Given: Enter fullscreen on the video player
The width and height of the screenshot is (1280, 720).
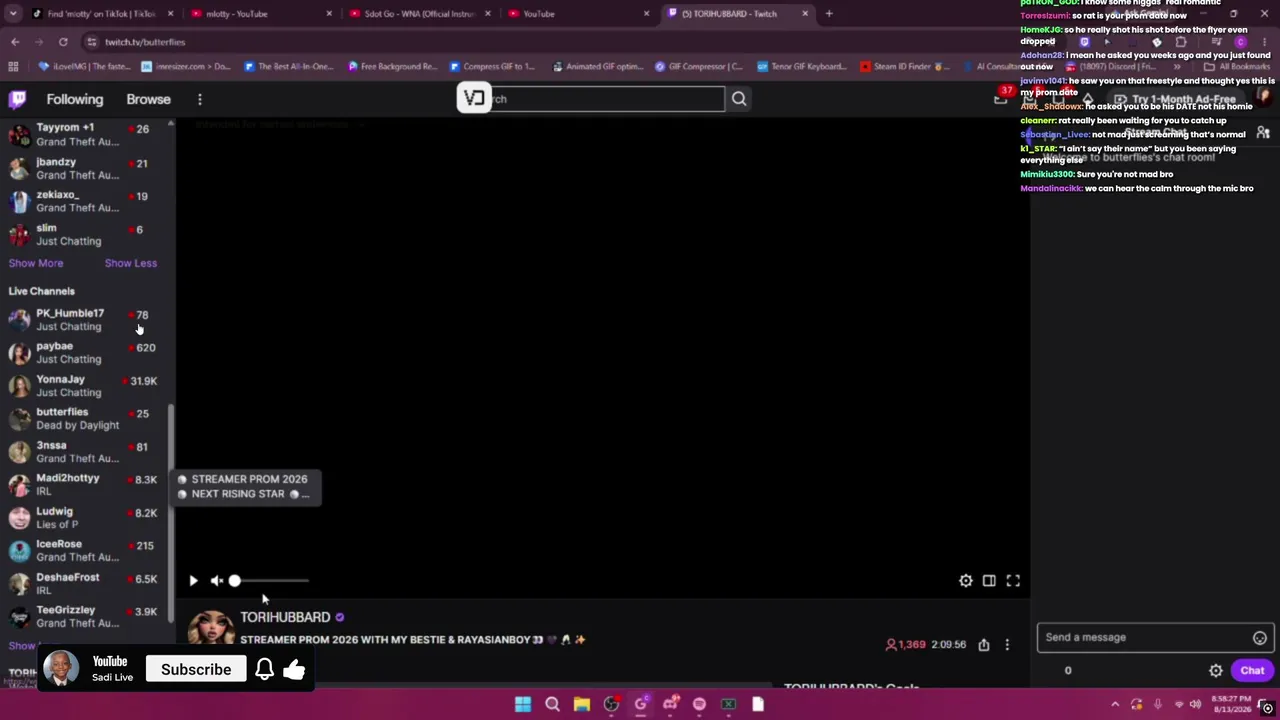Looking at the screenshot, I should pos(1013,580).
